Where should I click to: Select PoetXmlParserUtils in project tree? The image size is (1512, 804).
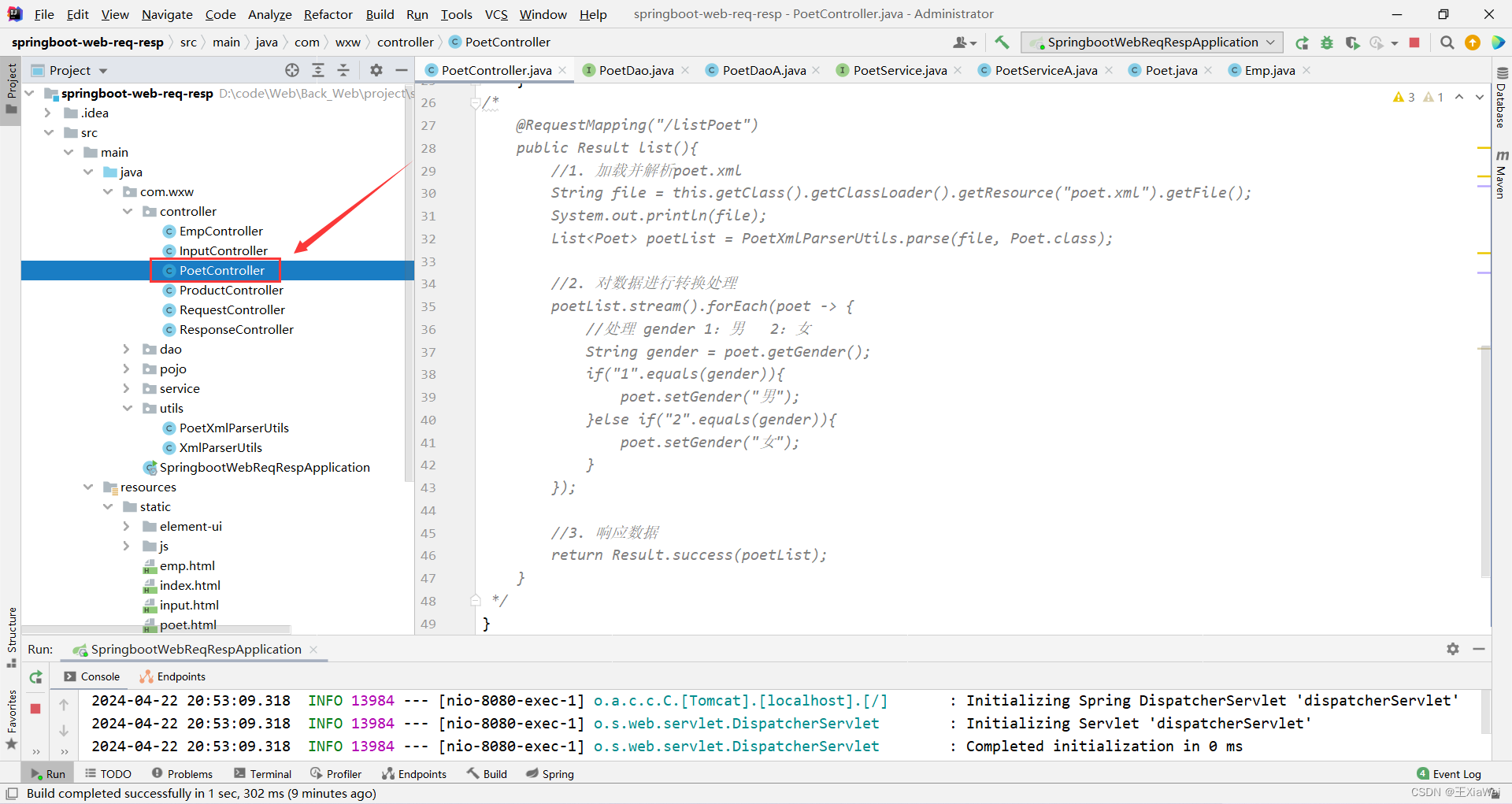pos(234,428)
